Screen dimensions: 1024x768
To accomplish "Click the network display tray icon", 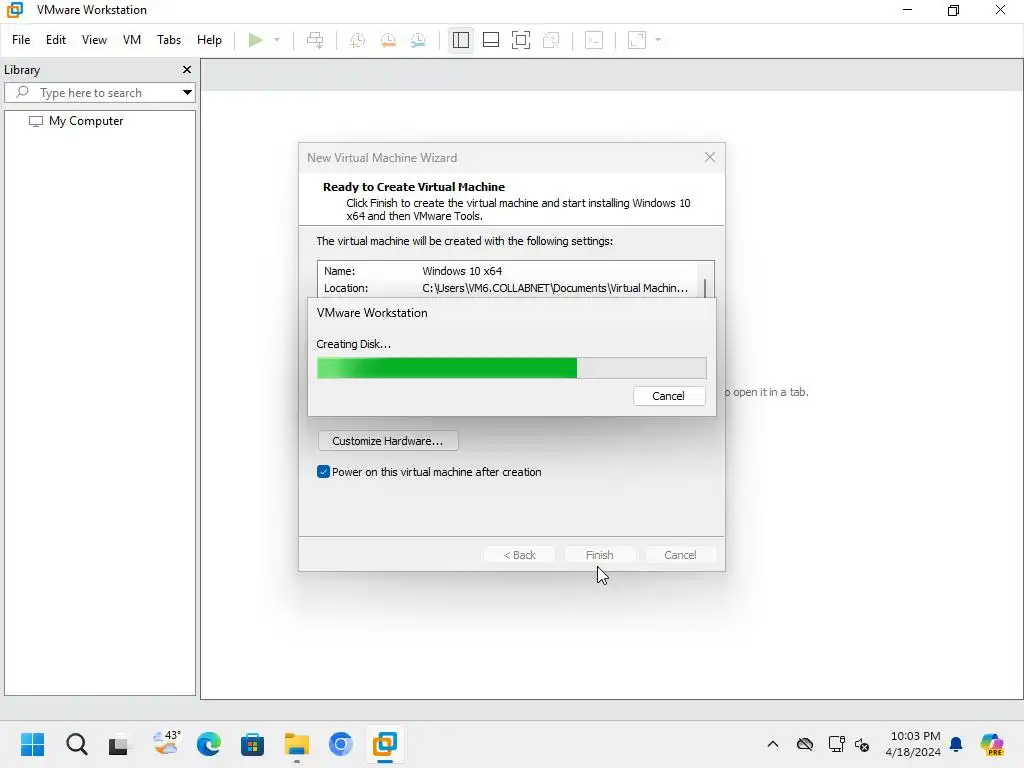I will [836, 744].
